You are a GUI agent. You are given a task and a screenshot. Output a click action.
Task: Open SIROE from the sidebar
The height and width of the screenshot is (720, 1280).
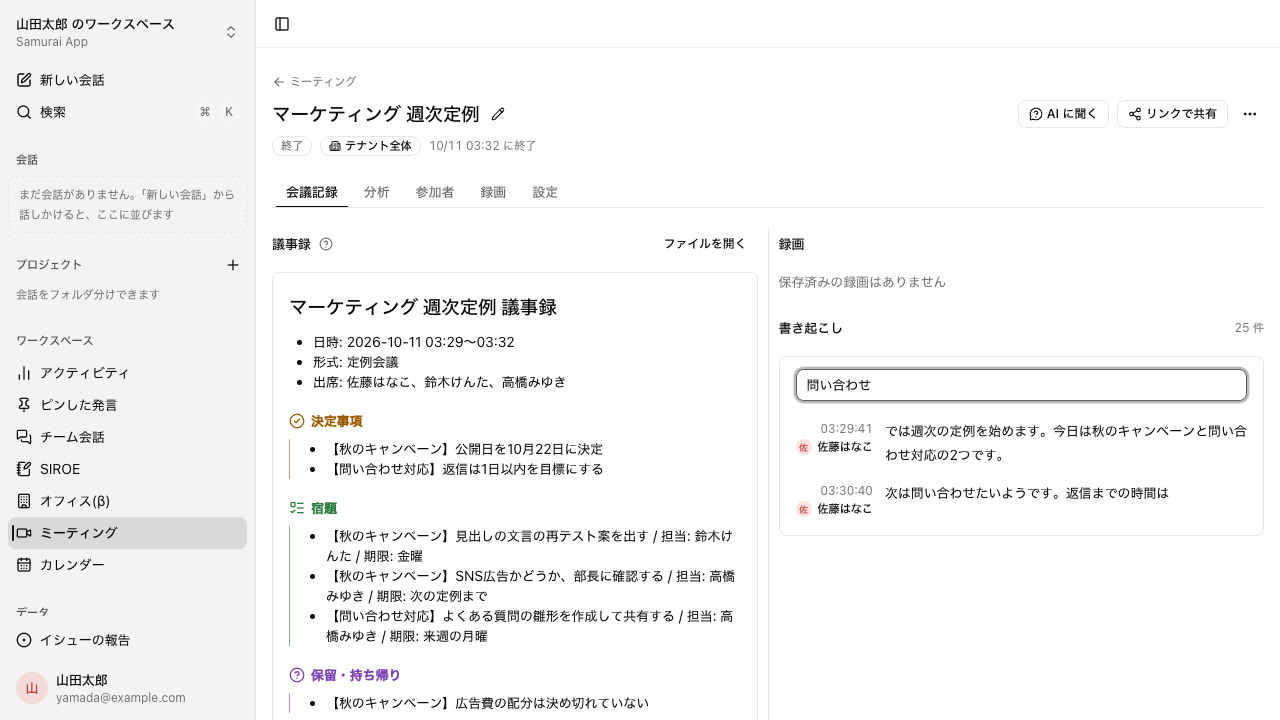127,469
